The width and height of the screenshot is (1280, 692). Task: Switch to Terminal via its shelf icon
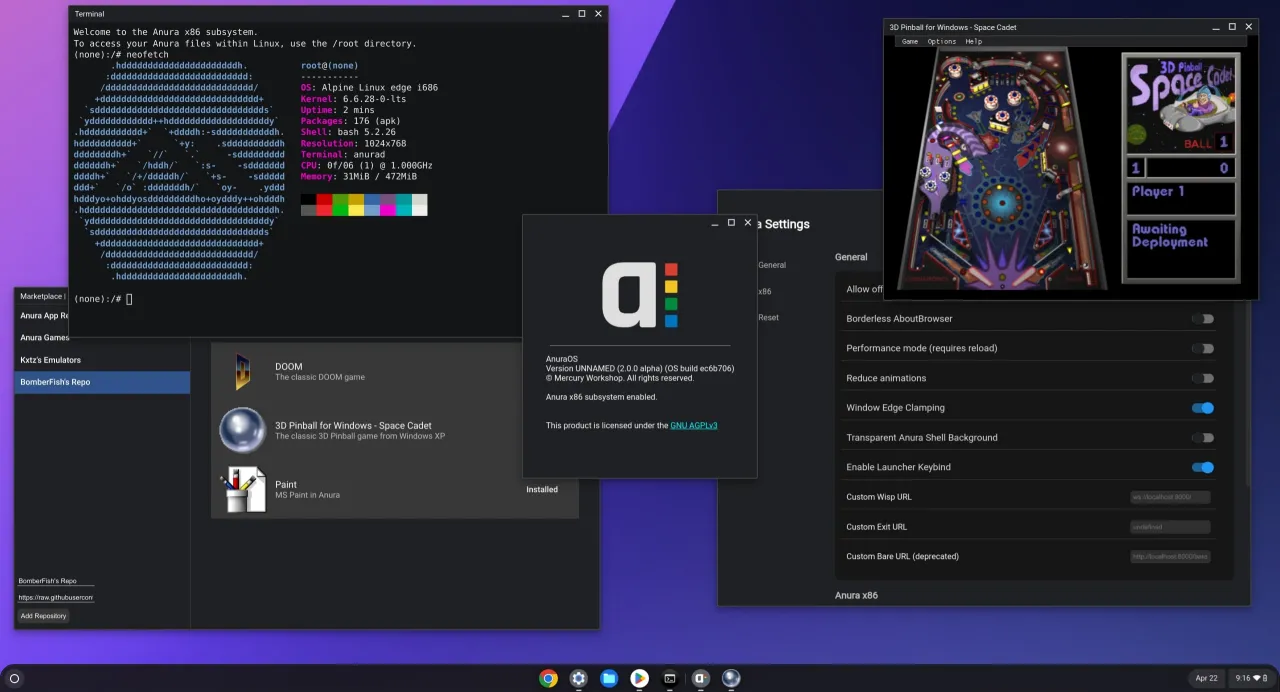(670, 678)
